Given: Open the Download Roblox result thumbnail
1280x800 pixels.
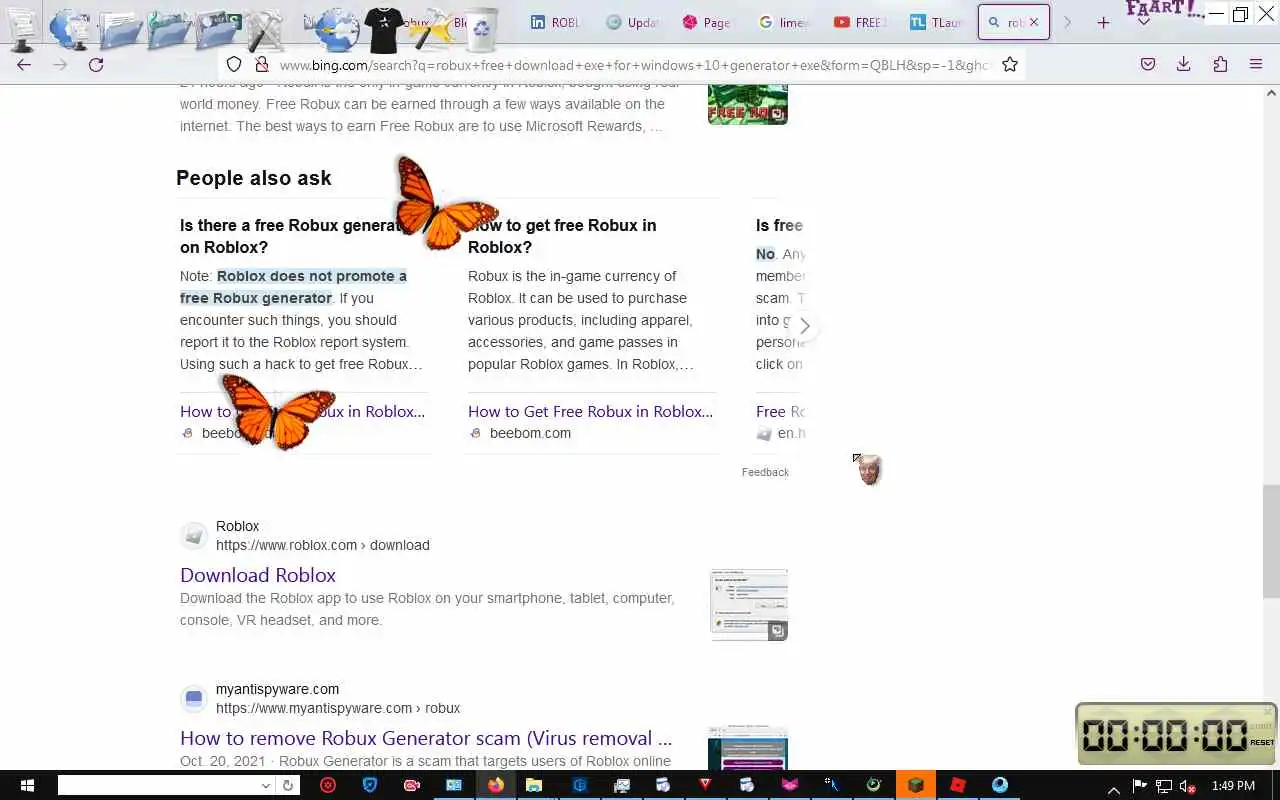Looking at the screenshot, I should point(749,605).
